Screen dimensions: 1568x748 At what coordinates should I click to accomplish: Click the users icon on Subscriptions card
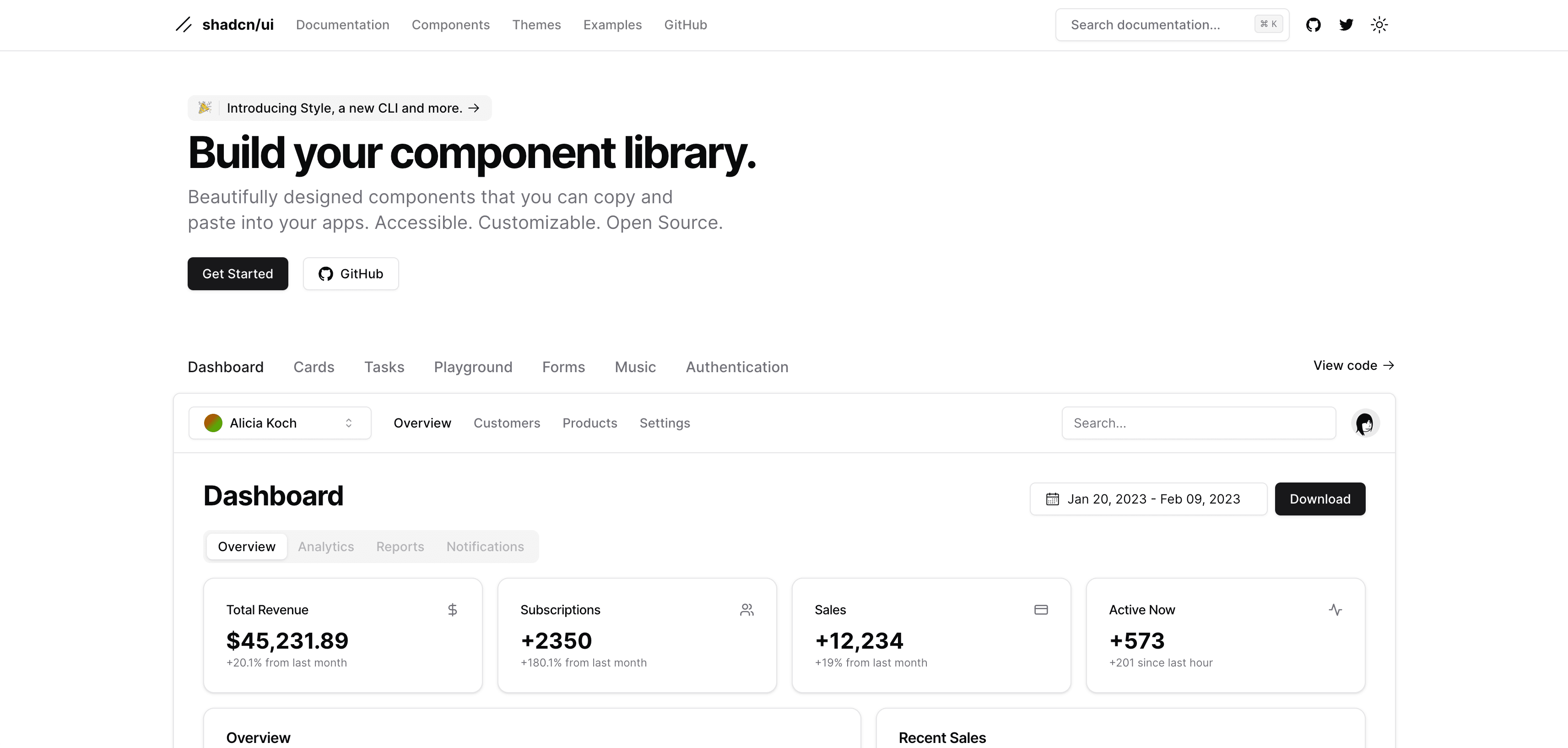tap(747, 610)
